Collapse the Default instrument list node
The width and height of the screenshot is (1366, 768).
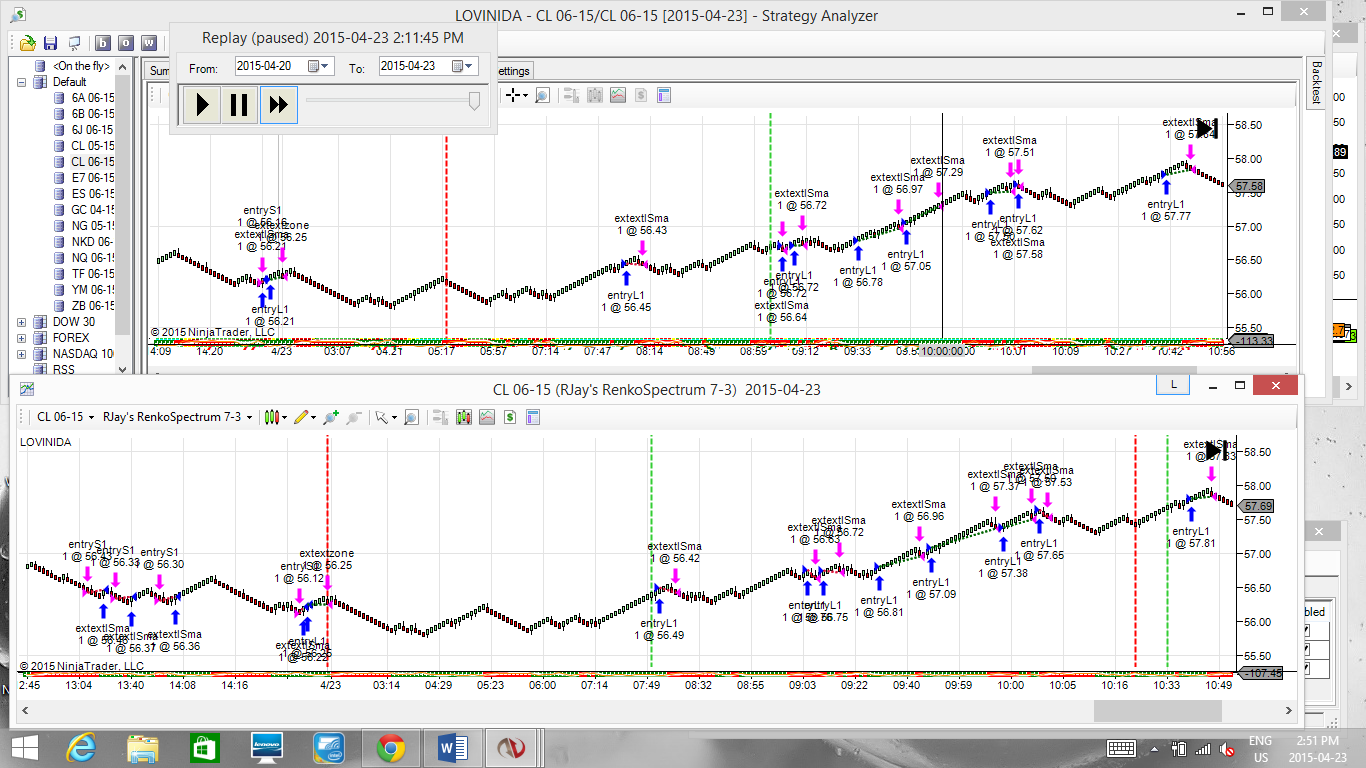click(22, 82)
